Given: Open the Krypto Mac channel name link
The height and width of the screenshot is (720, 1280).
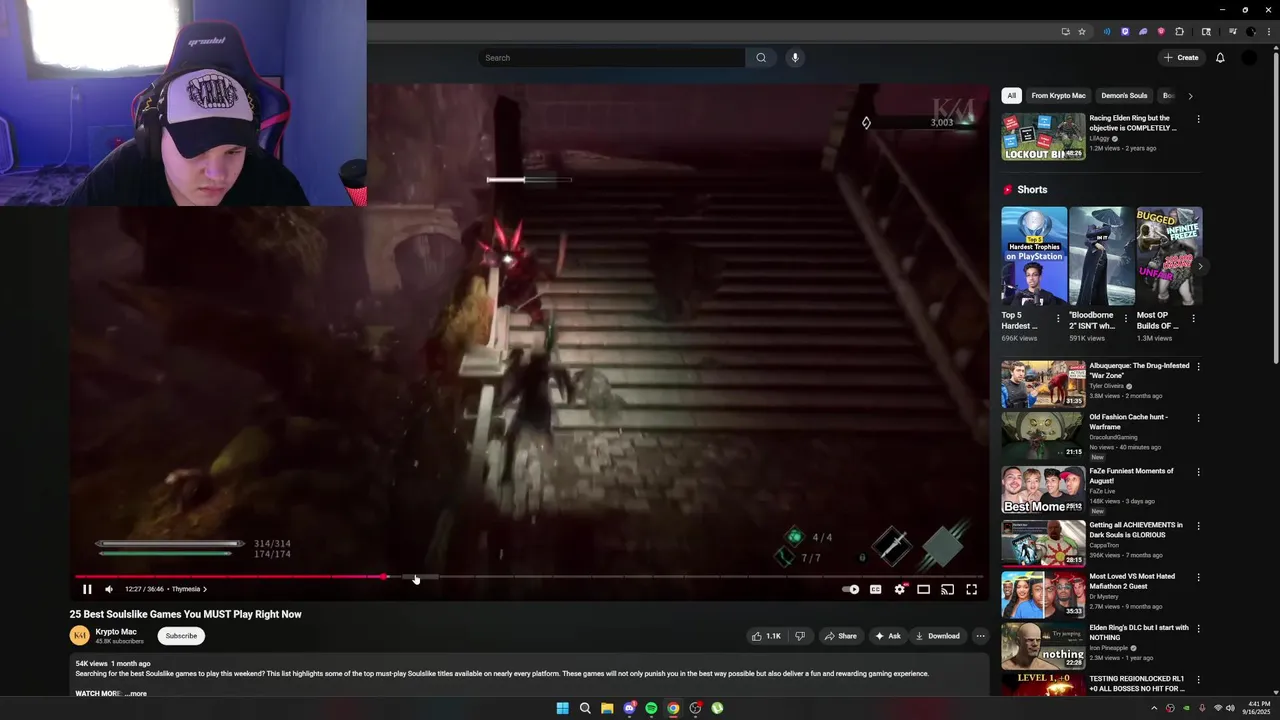Looking at the screenshot, I should pyautogui.click(x=116, y=632).
